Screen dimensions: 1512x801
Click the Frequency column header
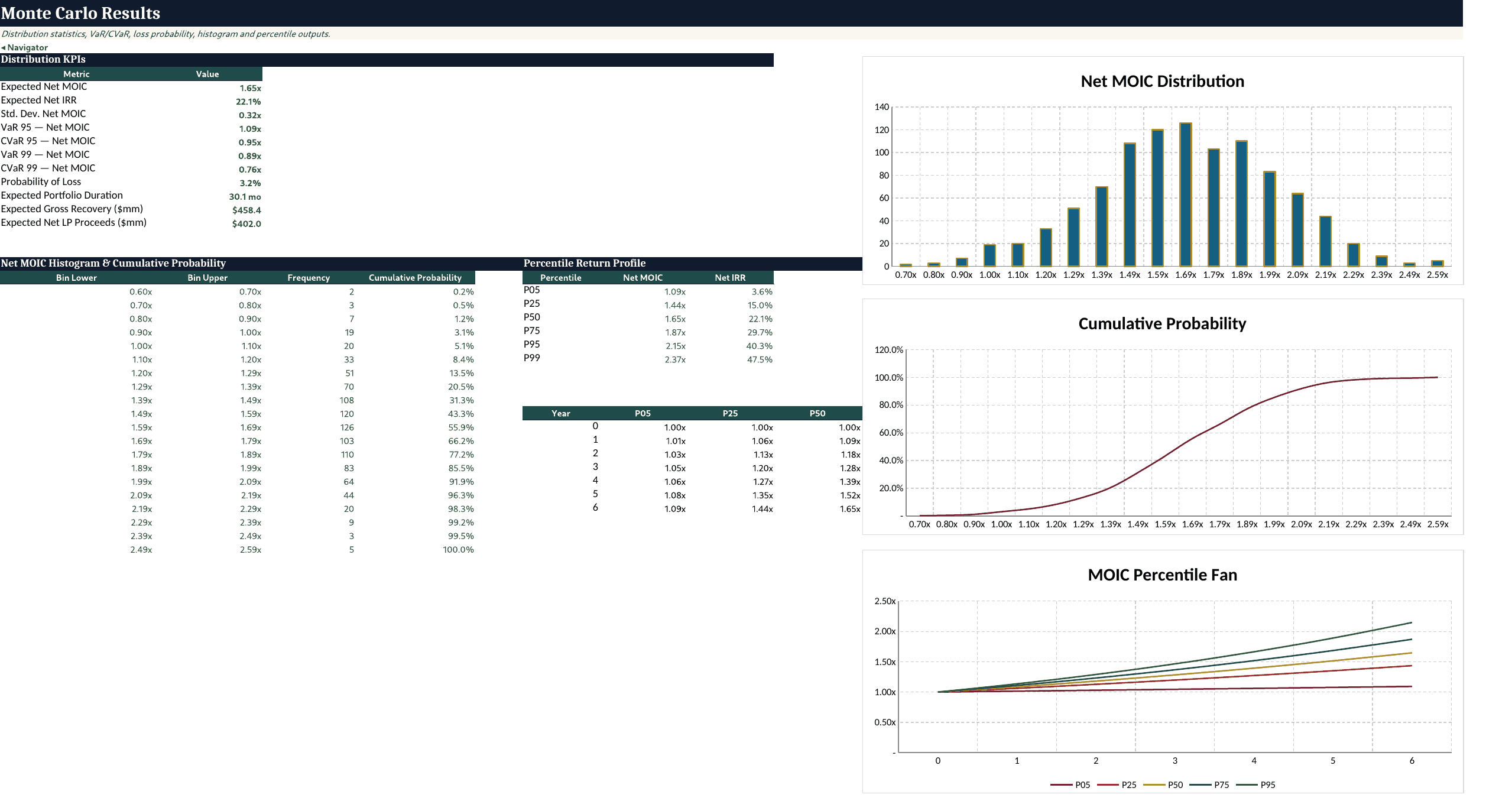(309, 277)
